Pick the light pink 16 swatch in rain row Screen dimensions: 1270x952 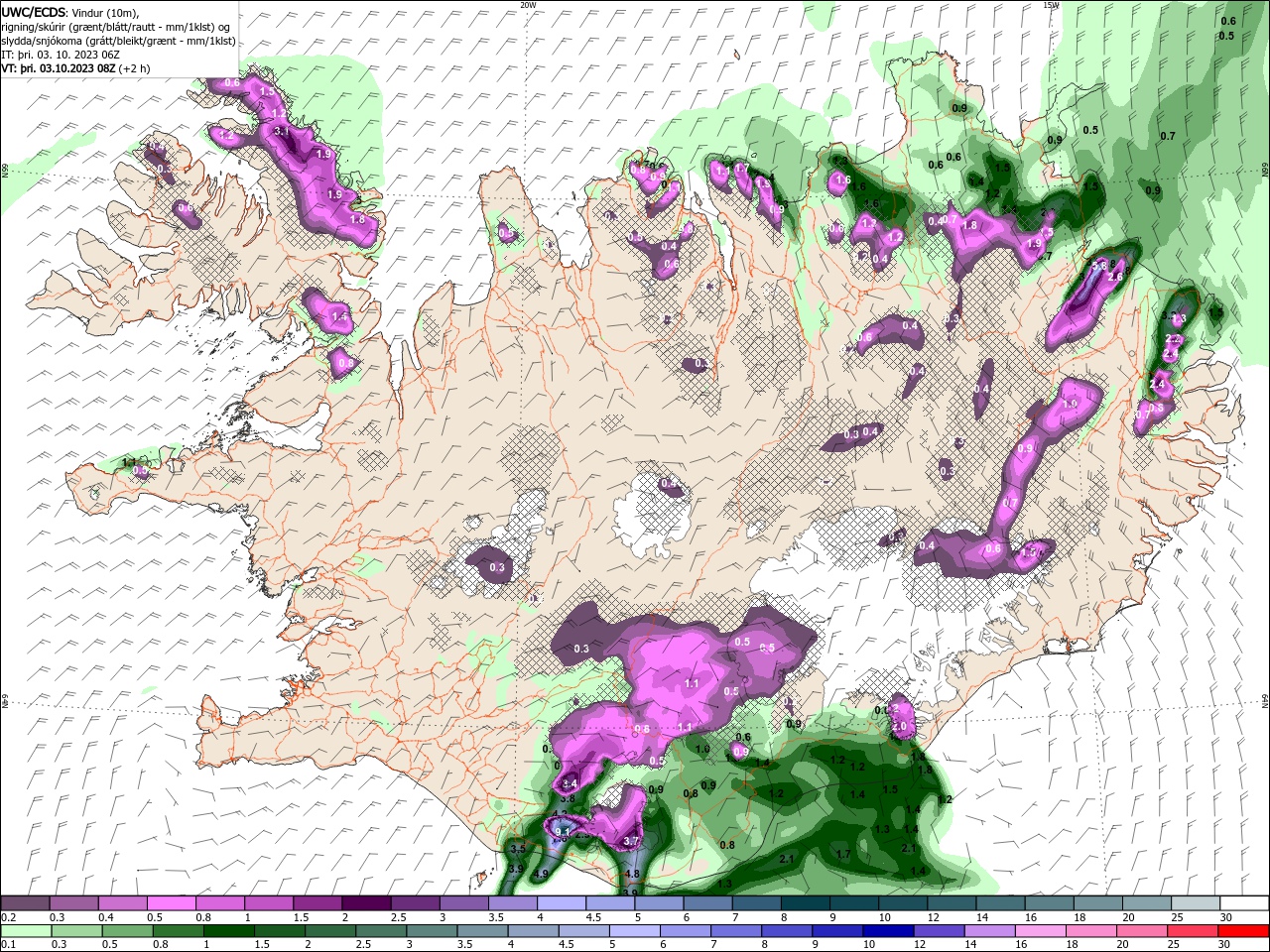[x=1040, y=931]
